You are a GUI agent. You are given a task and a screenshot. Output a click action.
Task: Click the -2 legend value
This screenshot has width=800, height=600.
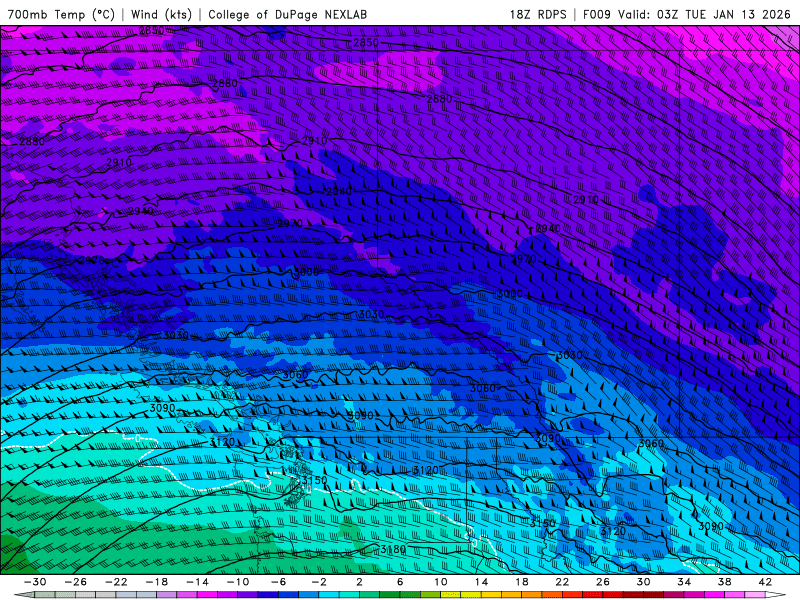click(319, 582)
